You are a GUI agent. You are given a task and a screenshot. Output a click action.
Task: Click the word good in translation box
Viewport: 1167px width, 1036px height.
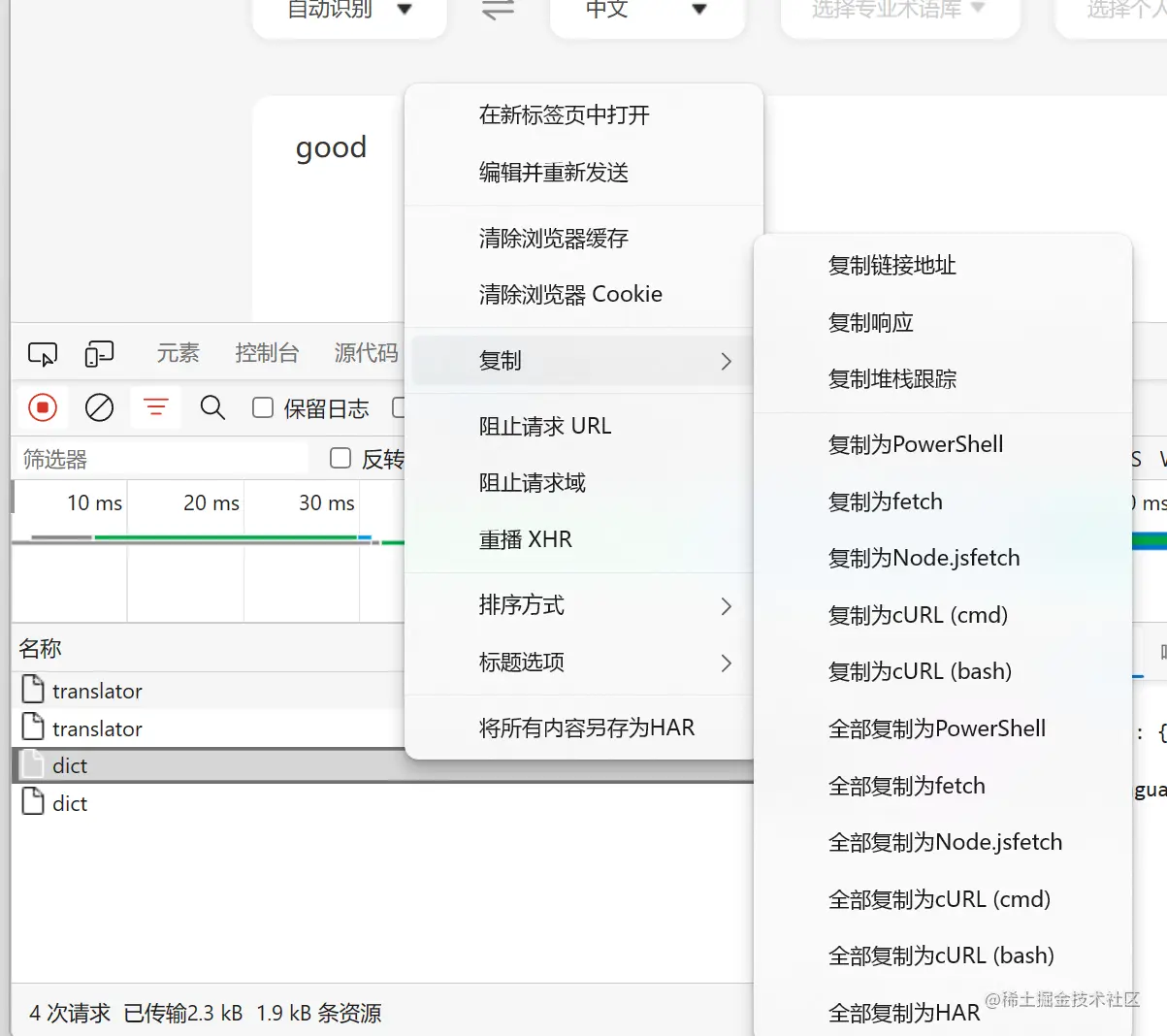coord(332,148)
